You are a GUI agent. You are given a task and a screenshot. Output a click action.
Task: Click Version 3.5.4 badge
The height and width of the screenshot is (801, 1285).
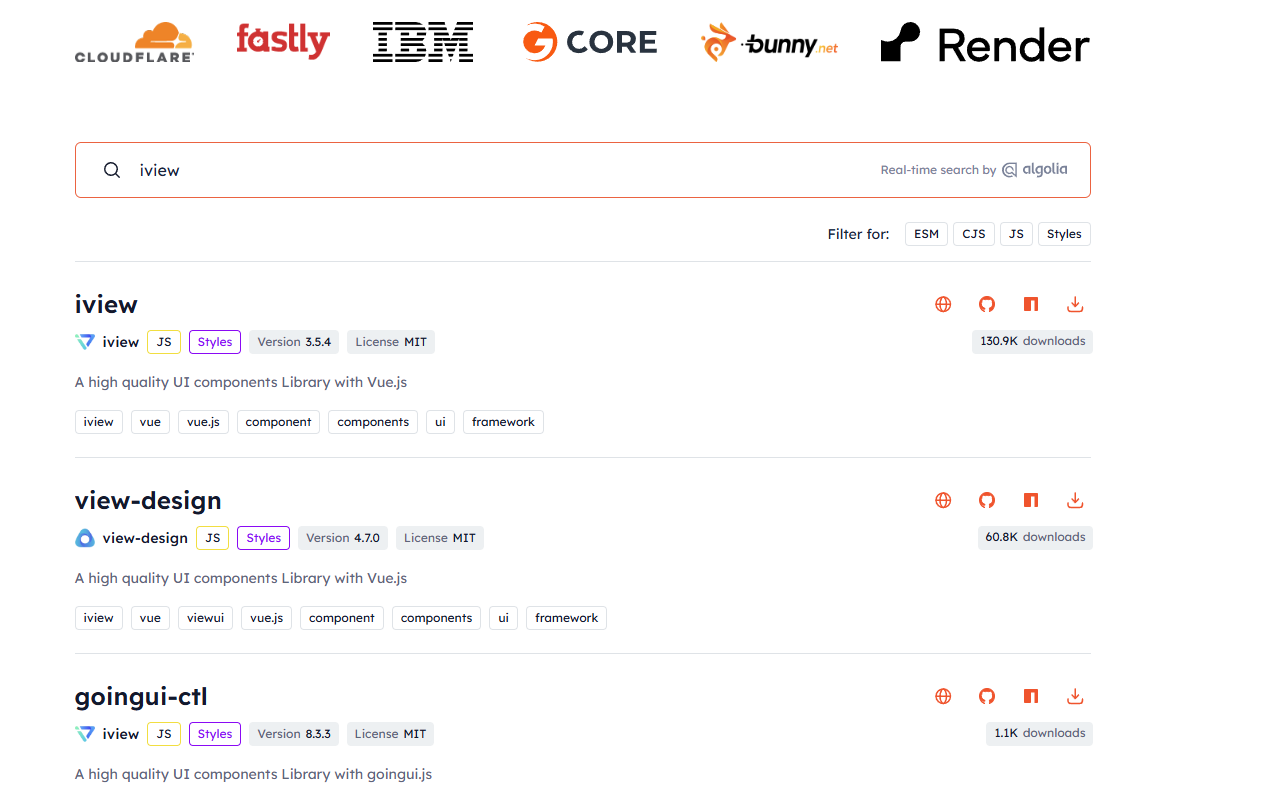tap(294, 342)
